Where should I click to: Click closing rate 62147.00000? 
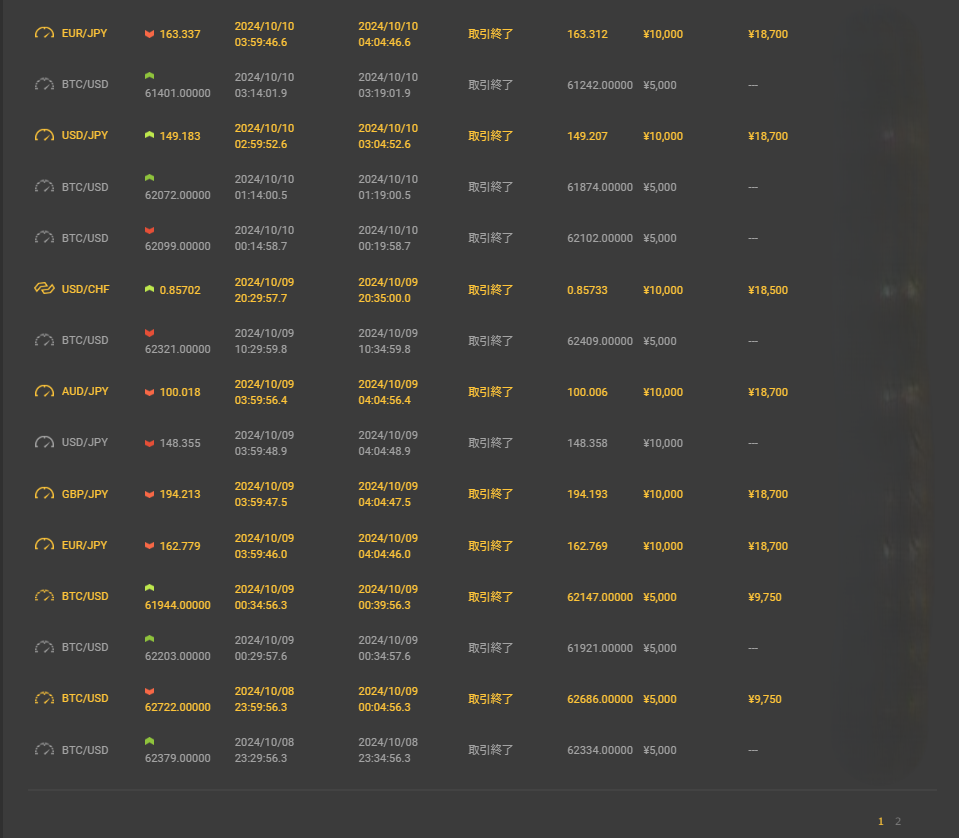pyautogui.click(x=600, y=597)
